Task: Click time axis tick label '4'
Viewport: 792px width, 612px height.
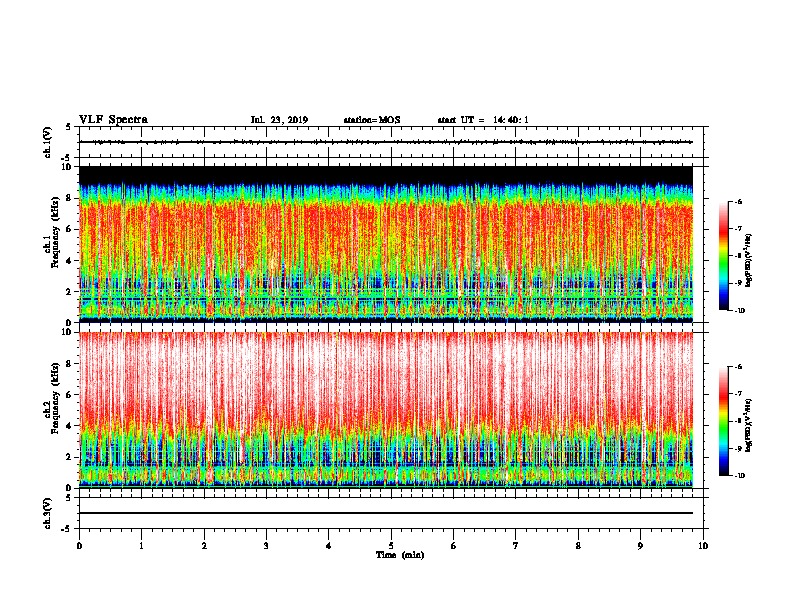Action: pos(329,546)
